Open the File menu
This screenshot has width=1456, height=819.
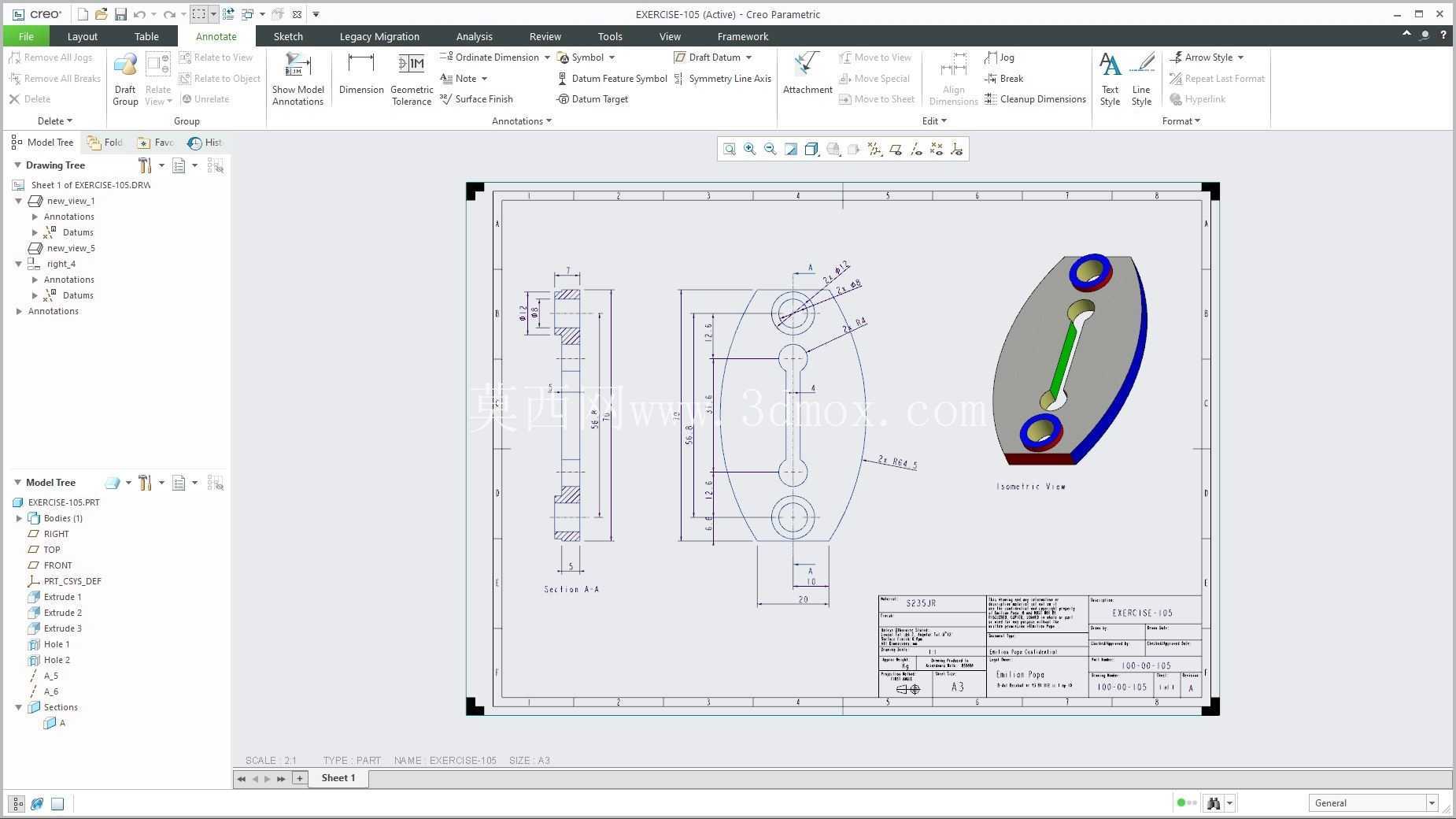pos(26,36)
